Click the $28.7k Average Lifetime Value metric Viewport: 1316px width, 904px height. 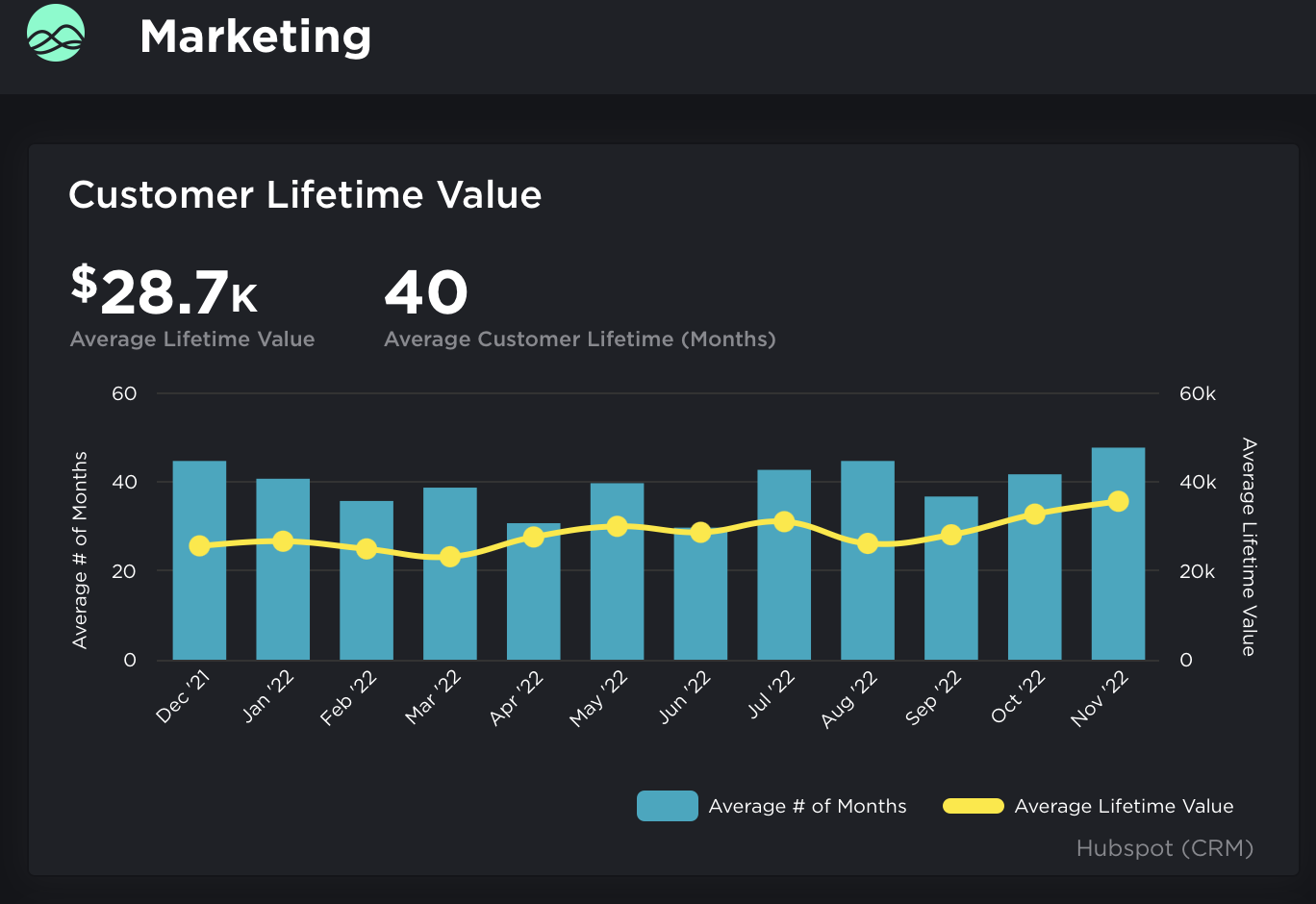point(164,293)
